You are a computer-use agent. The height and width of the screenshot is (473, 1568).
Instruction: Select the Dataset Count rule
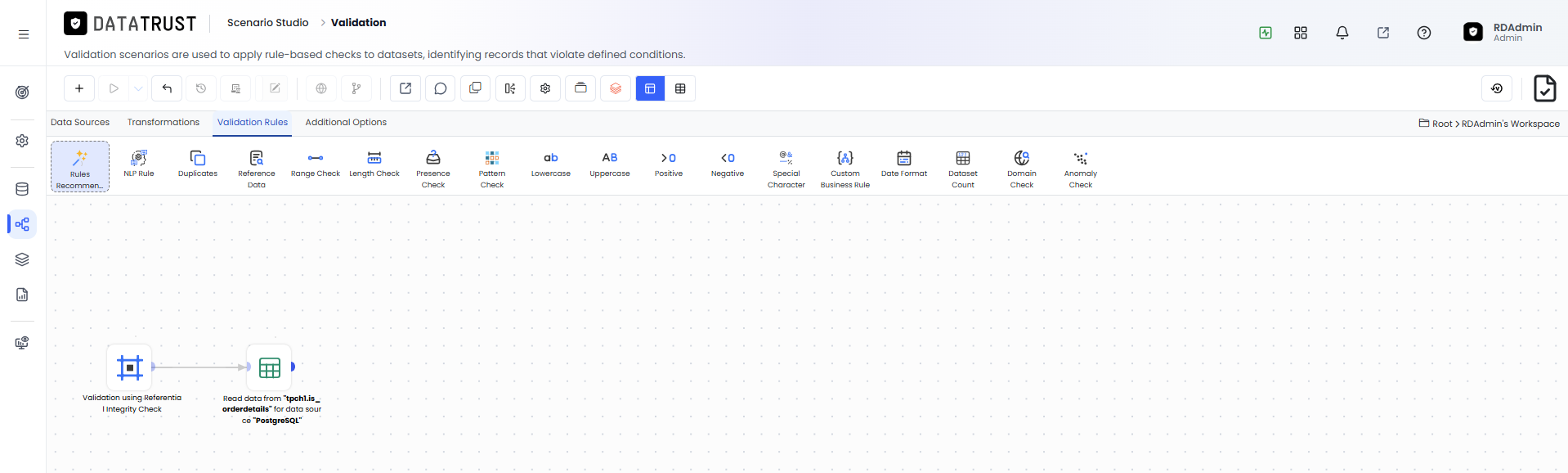pyautogui.click(x=963, y=169)
